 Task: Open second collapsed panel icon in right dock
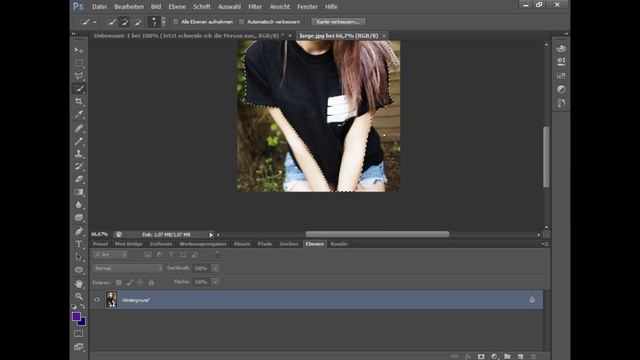point(561,62)
